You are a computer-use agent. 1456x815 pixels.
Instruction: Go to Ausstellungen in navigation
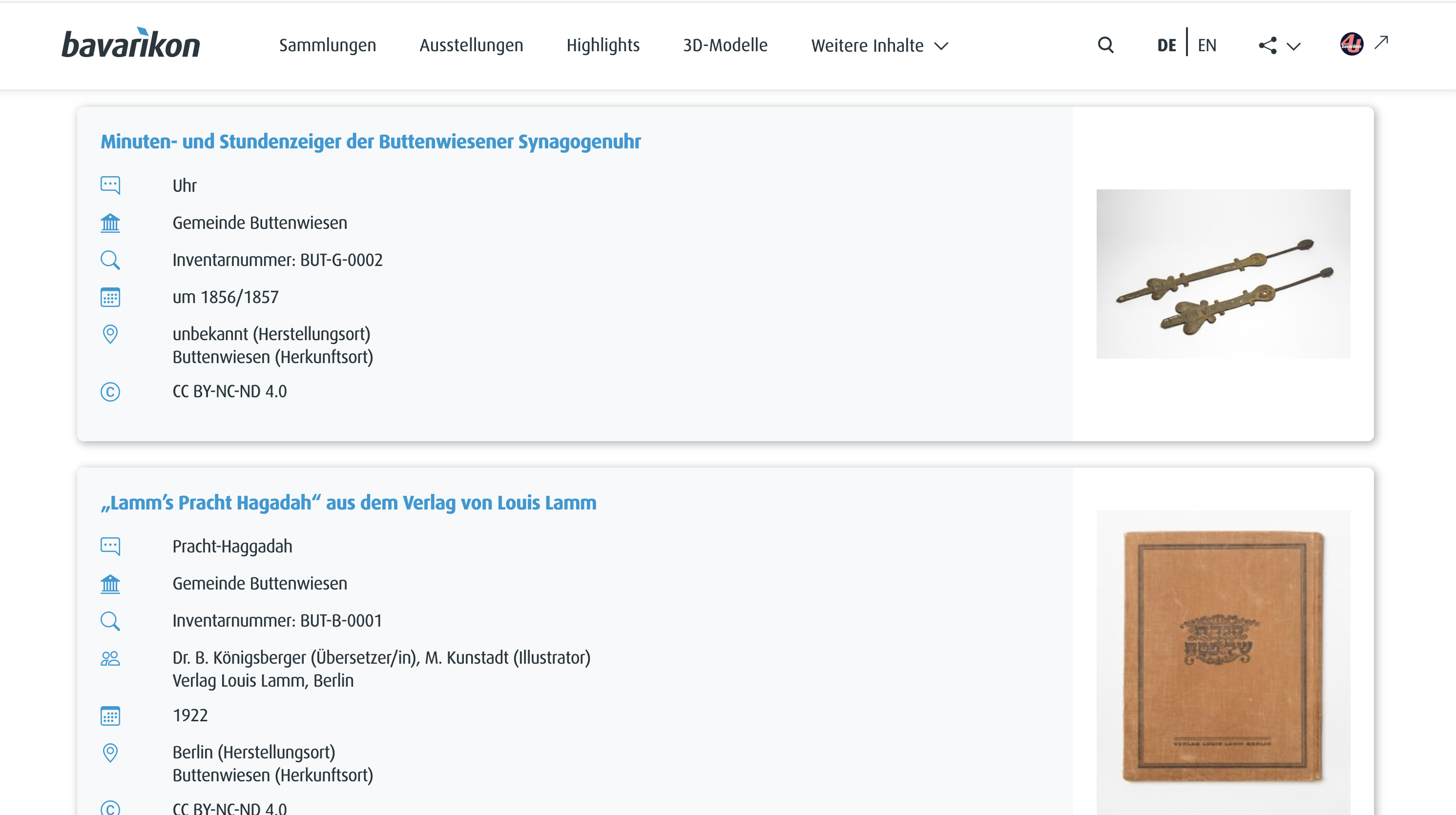(471, 45)
